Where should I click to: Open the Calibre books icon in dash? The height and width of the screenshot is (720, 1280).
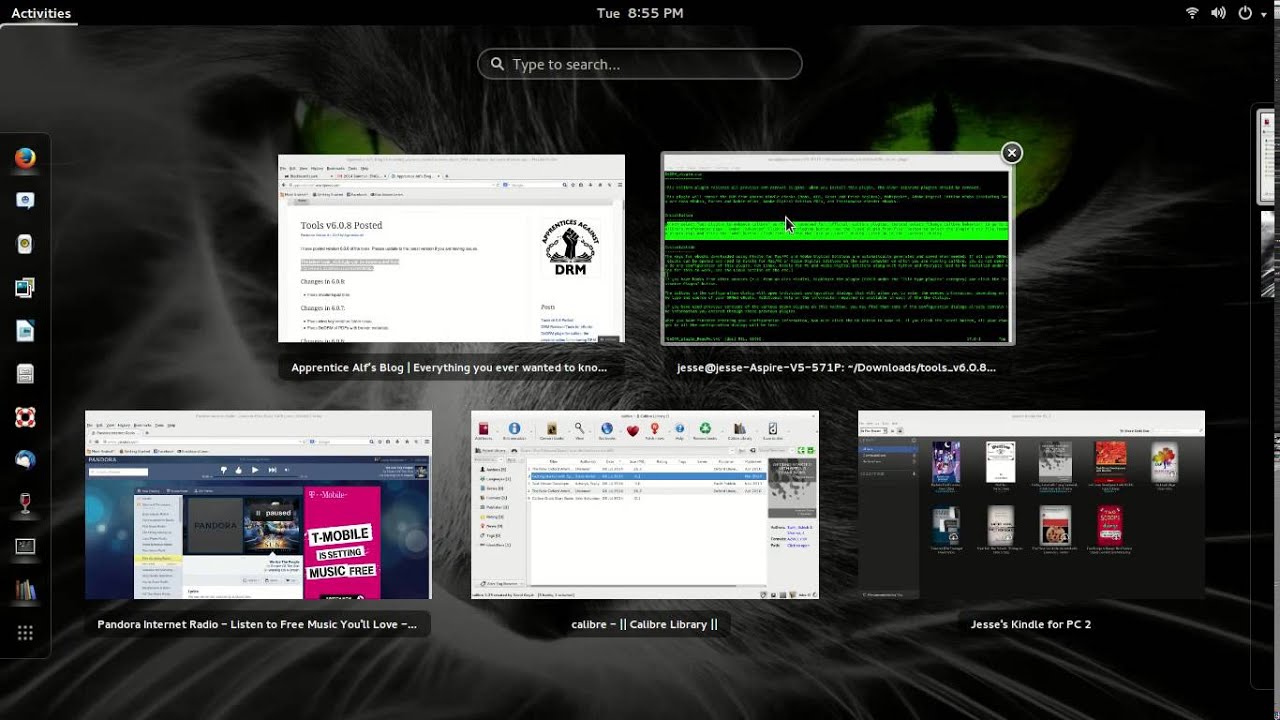(25, 589)
